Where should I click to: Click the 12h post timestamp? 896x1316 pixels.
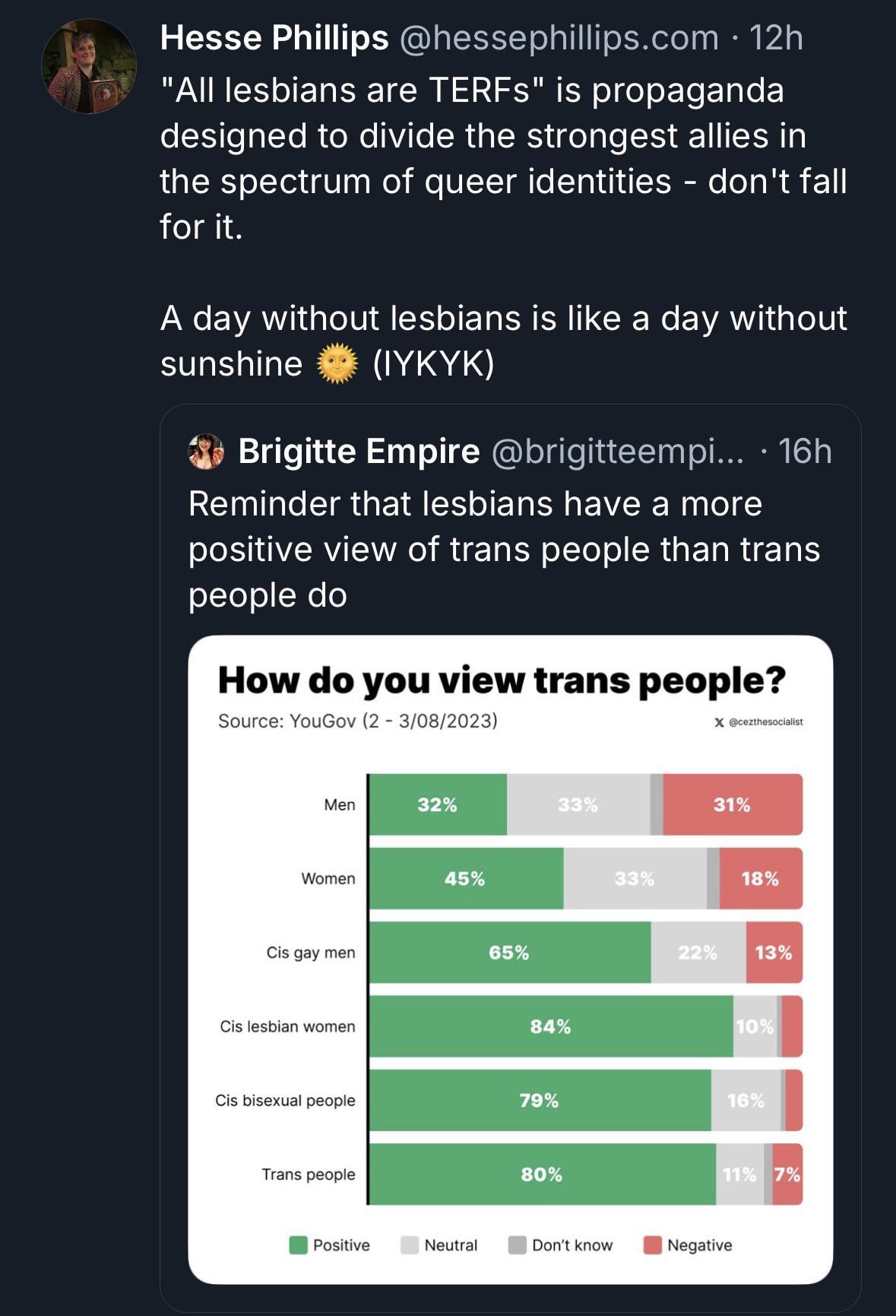click(x=776, y=38)
